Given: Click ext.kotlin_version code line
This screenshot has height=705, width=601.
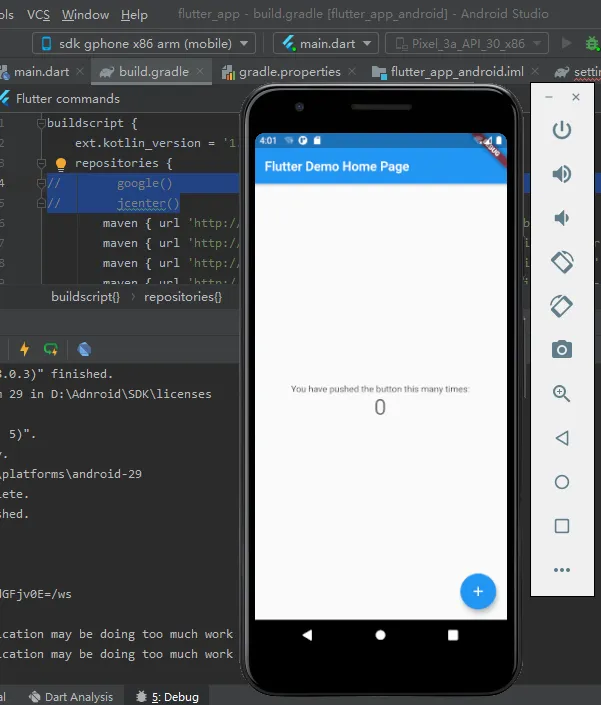Looking at the screenshot, I should [x=155, y=143].
